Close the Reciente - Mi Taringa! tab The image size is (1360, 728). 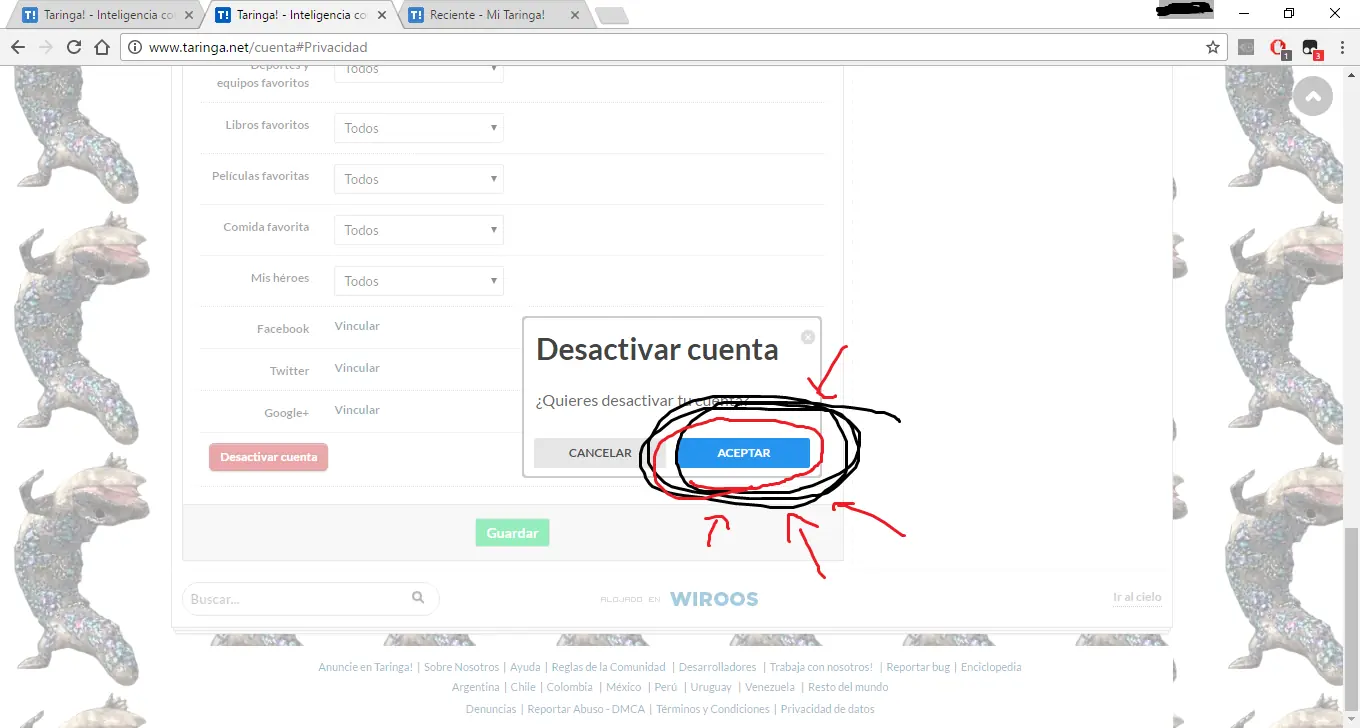(574, 15)
